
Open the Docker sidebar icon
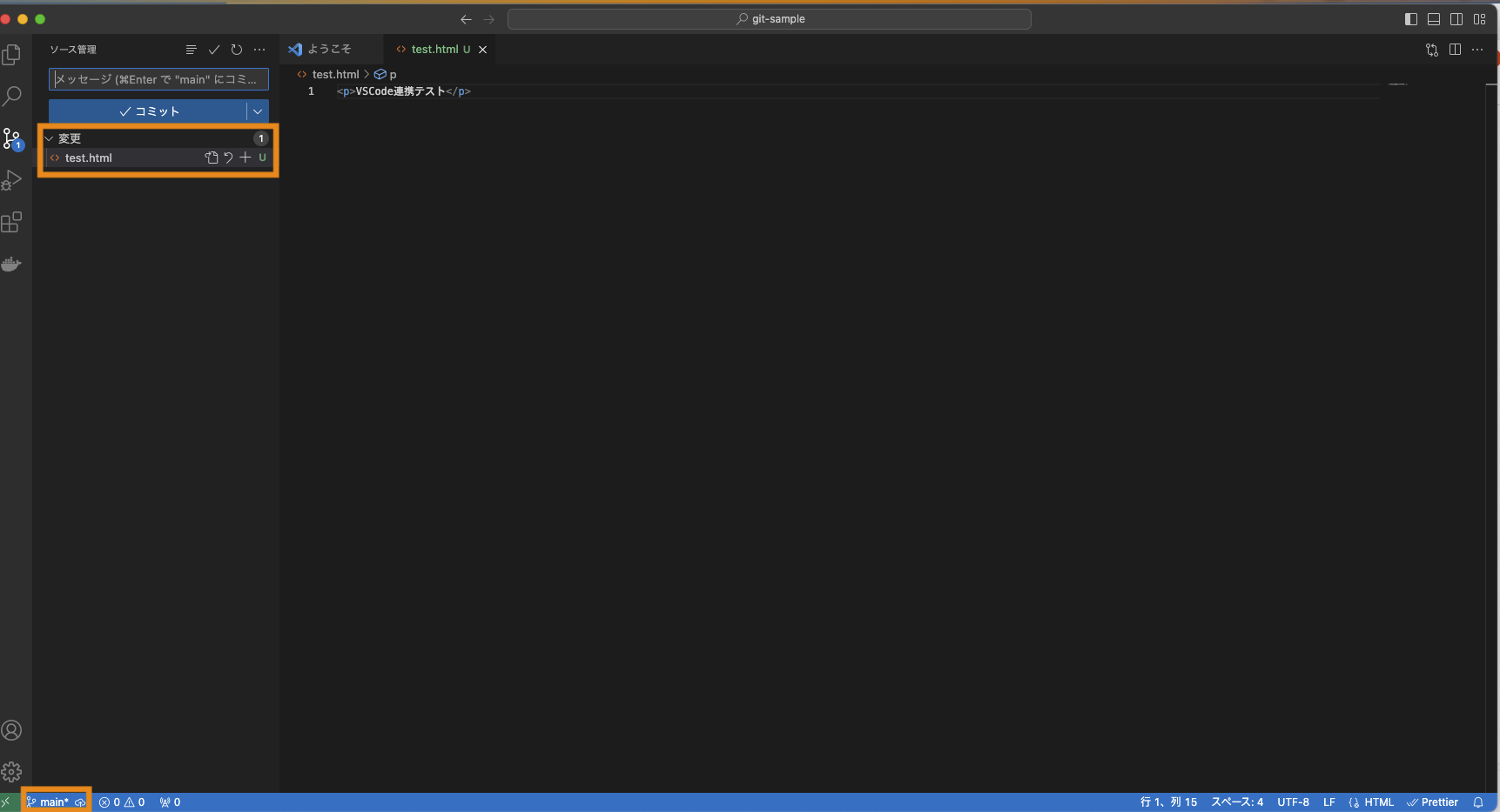(12, 264)
